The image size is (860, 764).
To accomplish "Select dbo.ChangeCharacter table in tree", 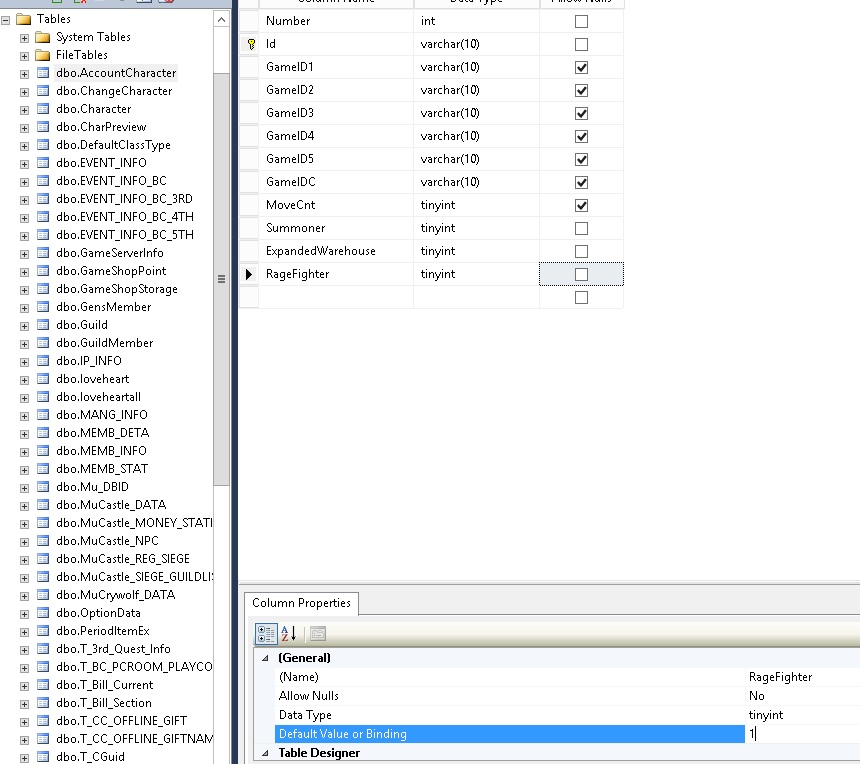I will pos(114,91).
